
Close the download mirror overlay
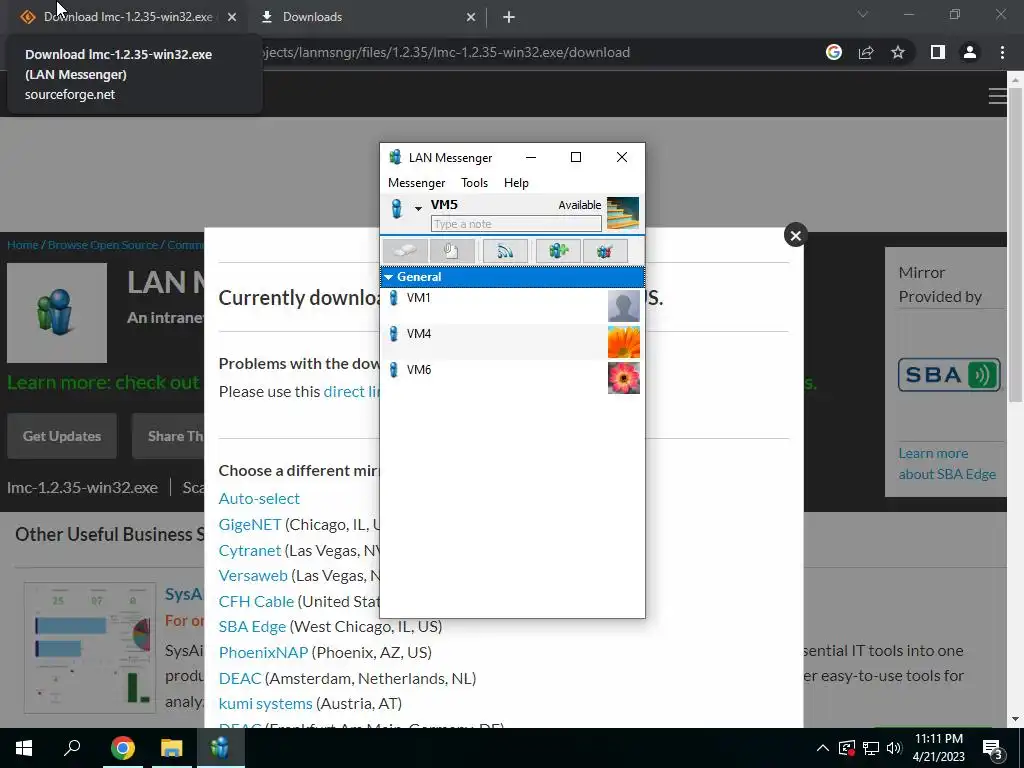coord(795,235)
